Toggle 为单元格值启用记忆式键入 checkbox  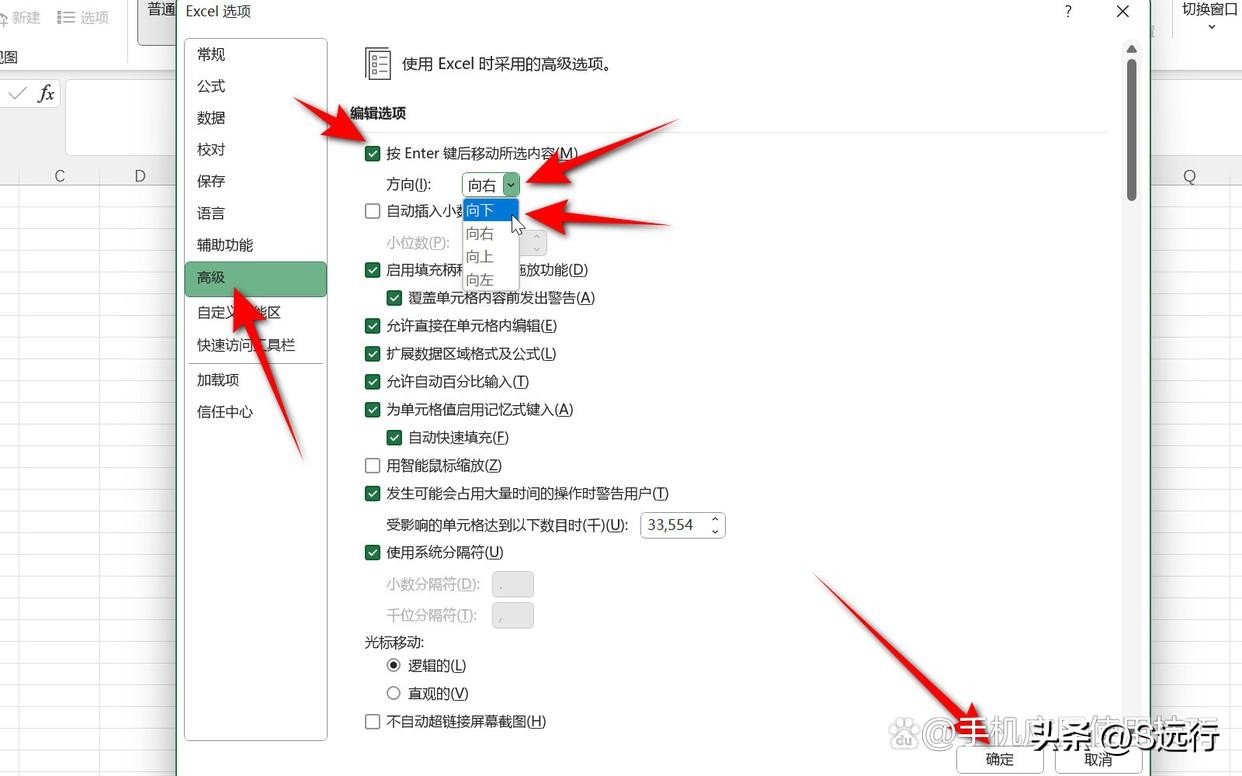tap(373, 410)
